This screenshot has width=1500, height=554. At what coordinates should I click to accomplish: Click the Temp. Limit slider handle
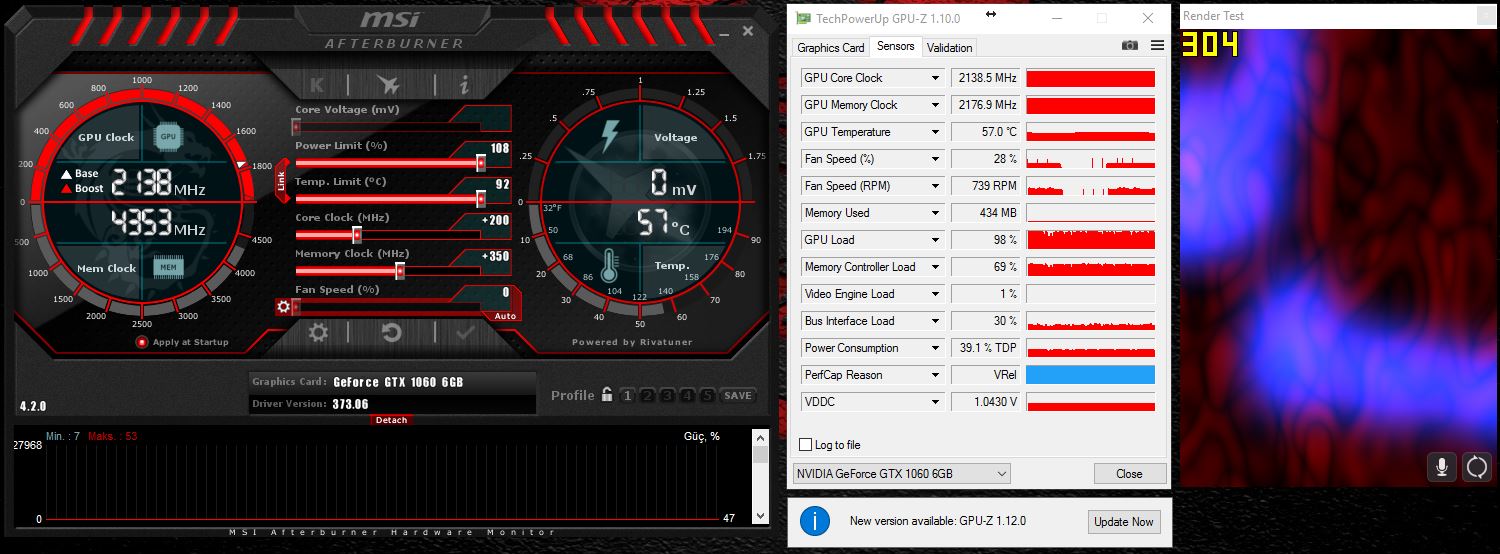point(481,199)
